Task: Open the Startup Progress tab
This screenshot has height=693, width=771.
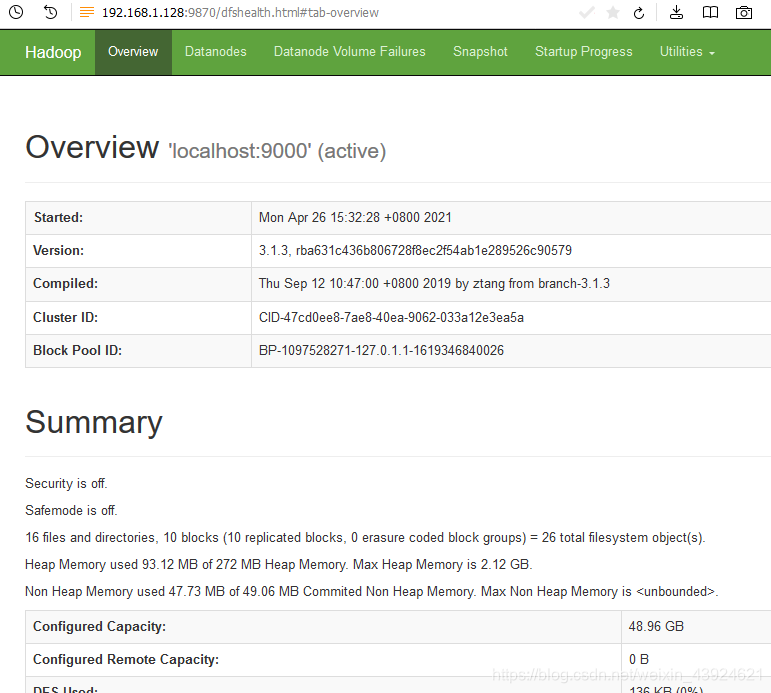Action: point(583,52)
